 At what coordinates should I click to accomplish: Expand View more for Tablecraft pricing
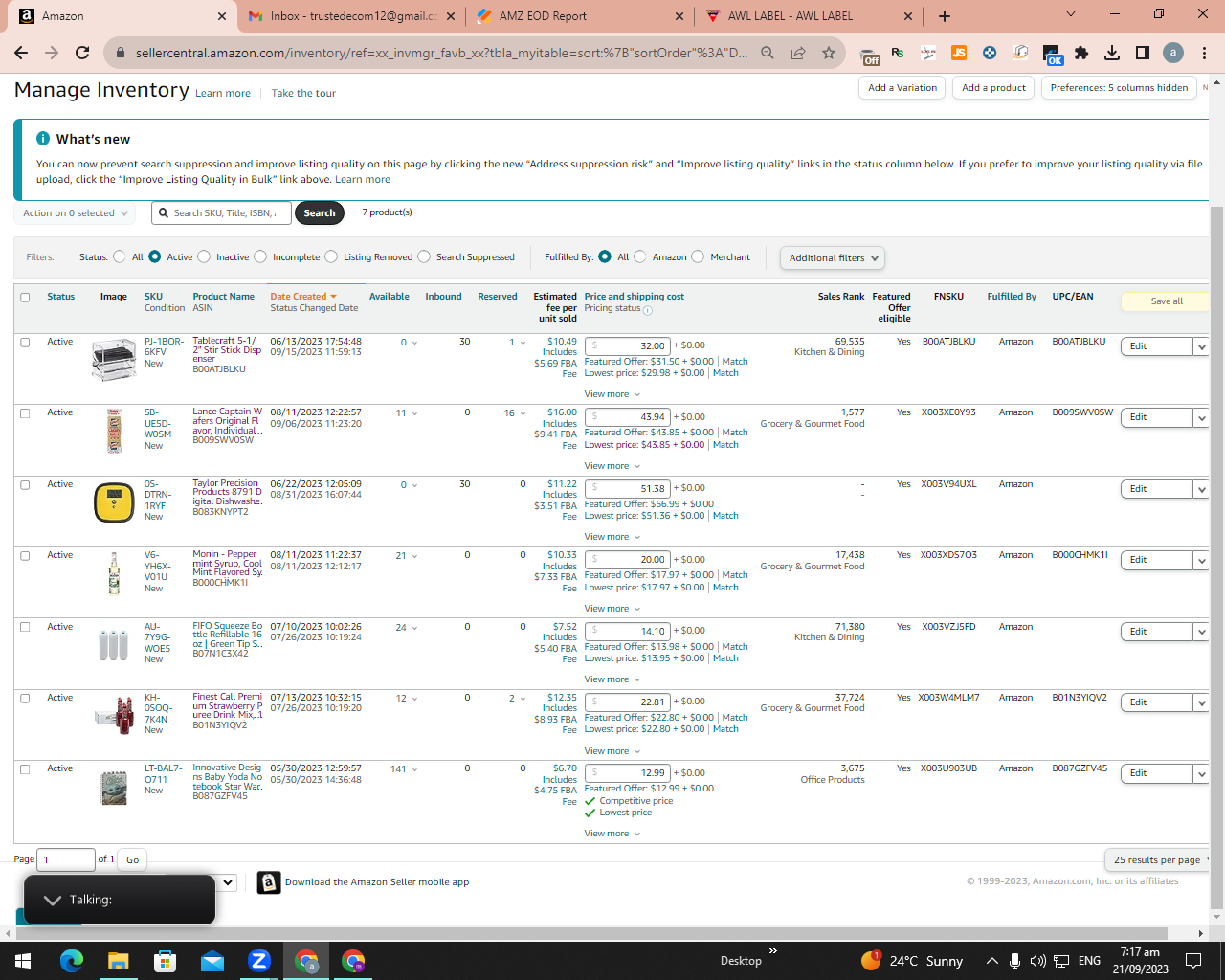click(x=612, y=394)
